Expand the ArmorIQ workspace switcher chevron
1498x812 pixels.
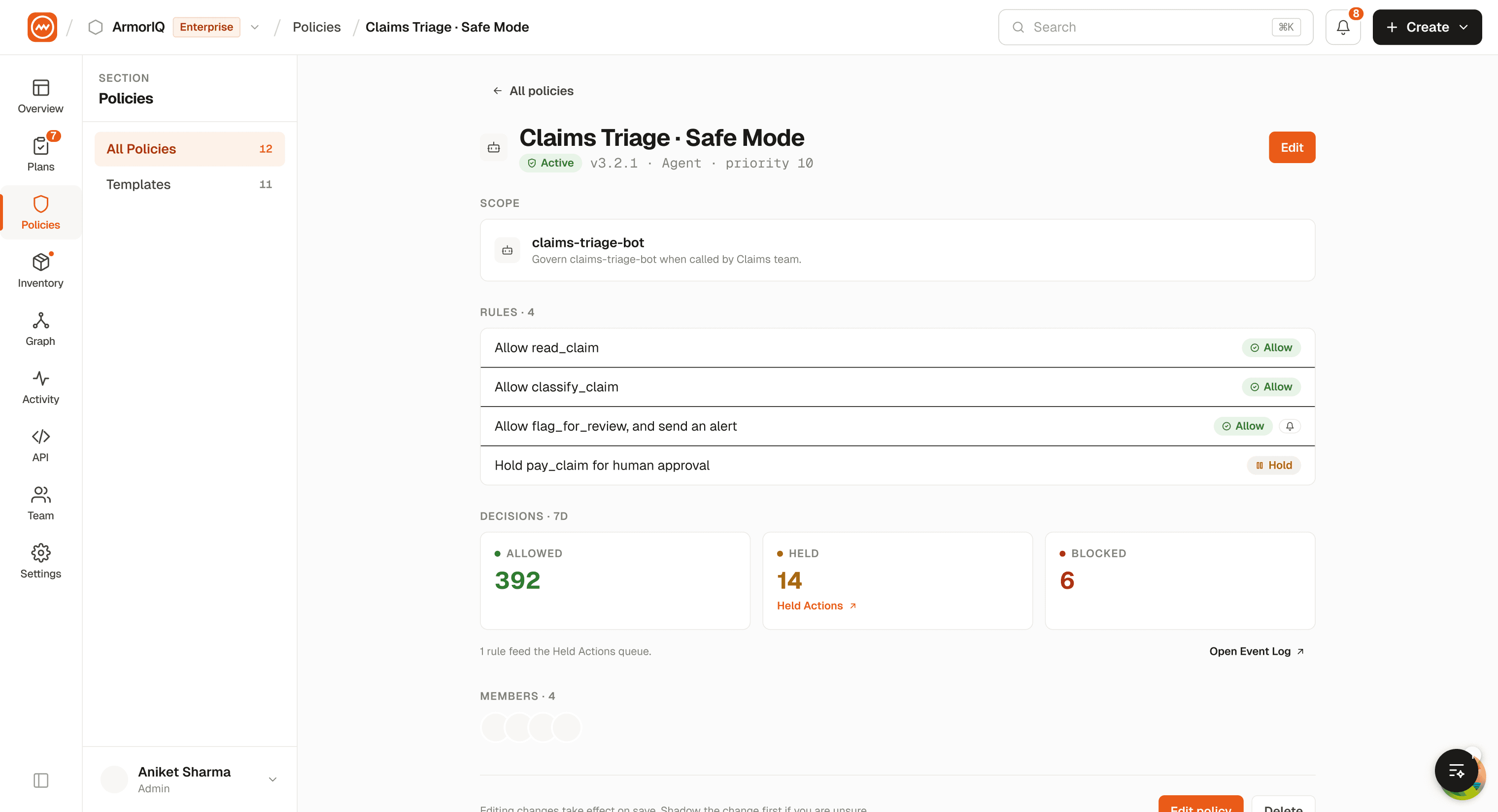(x=255, y=27)
